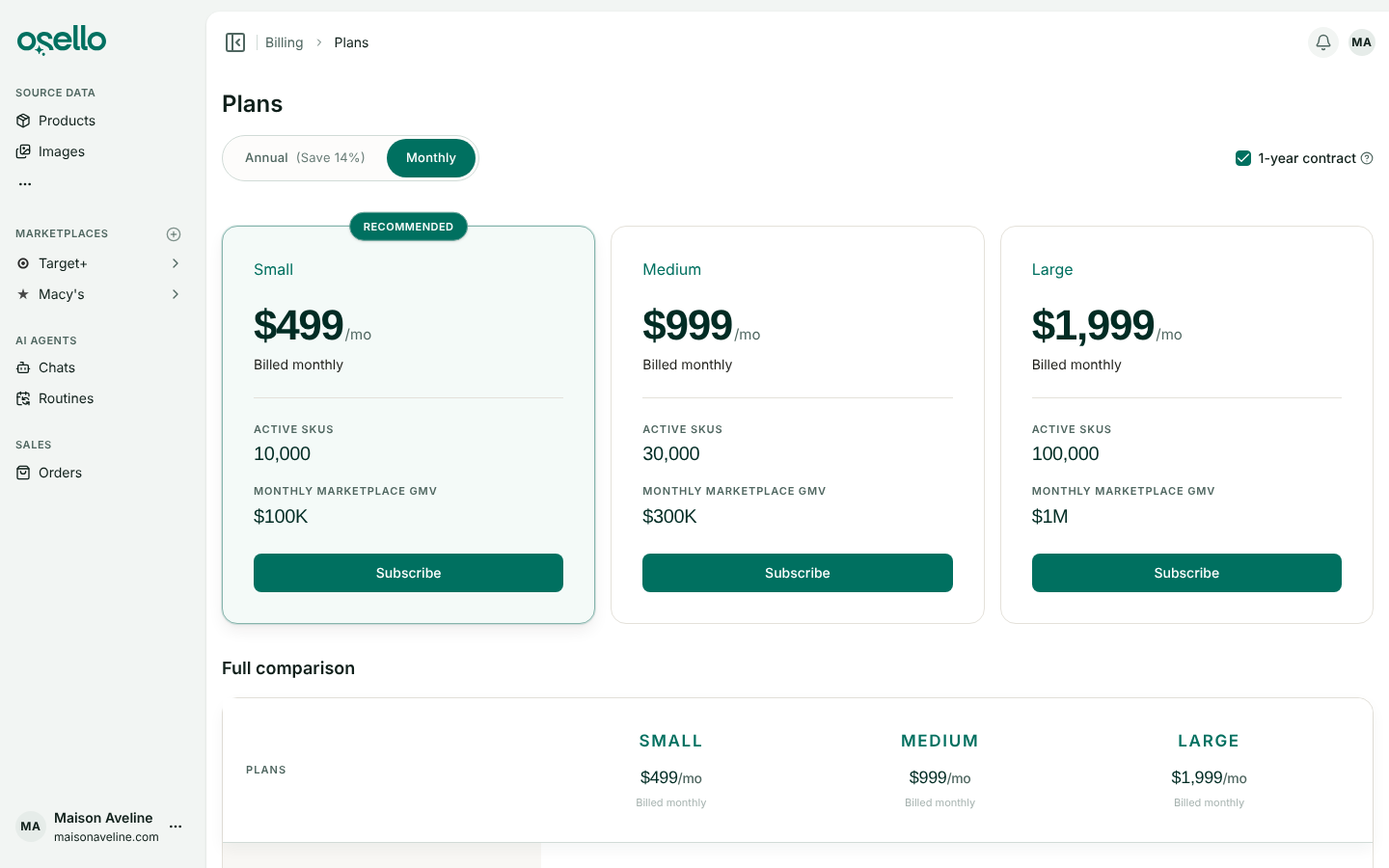This screenshot has width=1389, height=868.
Task: Show 1-year contract help tooltip
Action: pyautogui.click(x=1367, y=158)
